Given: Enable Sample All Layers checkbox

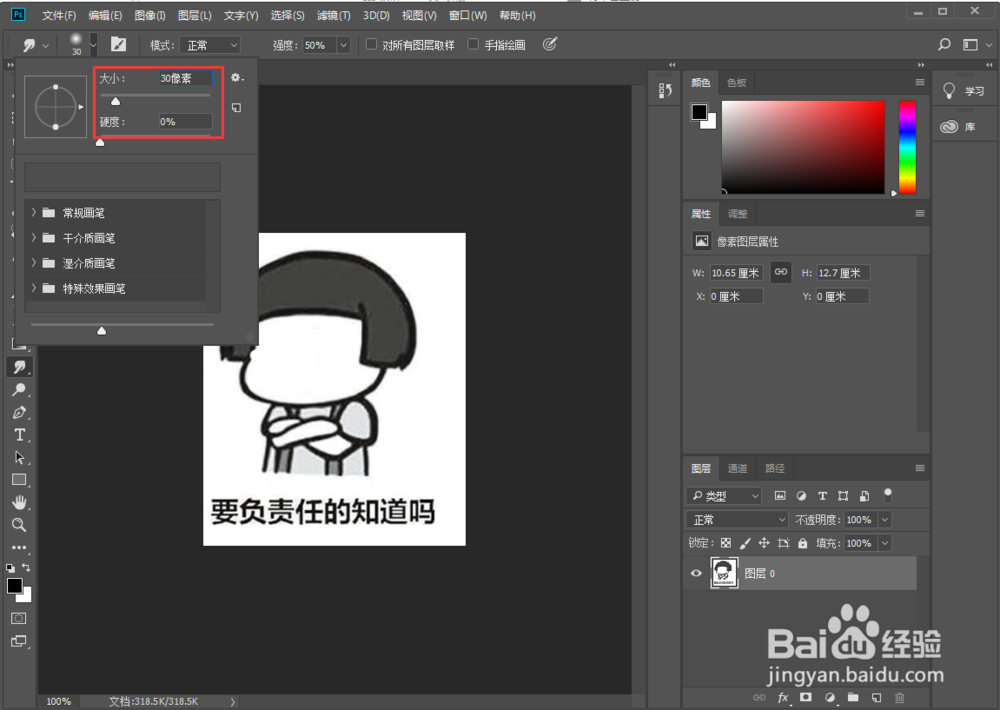Looking at the screenshot, I should coord(371,44).
